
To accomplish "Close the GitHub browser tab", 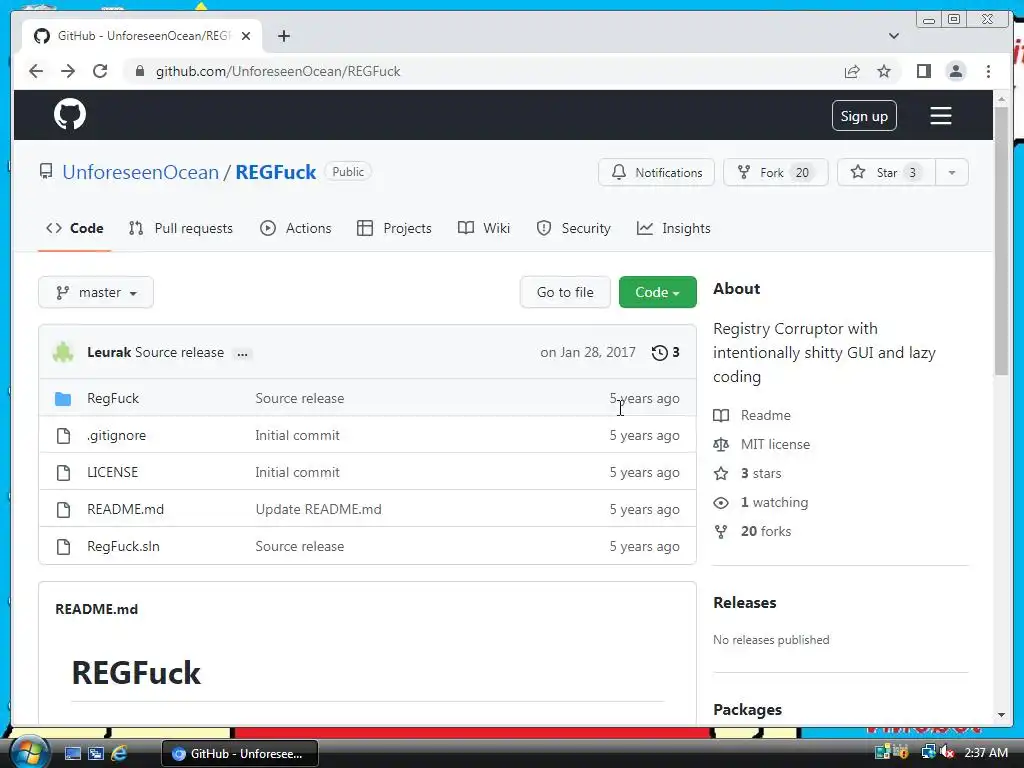I will [246, 36].
